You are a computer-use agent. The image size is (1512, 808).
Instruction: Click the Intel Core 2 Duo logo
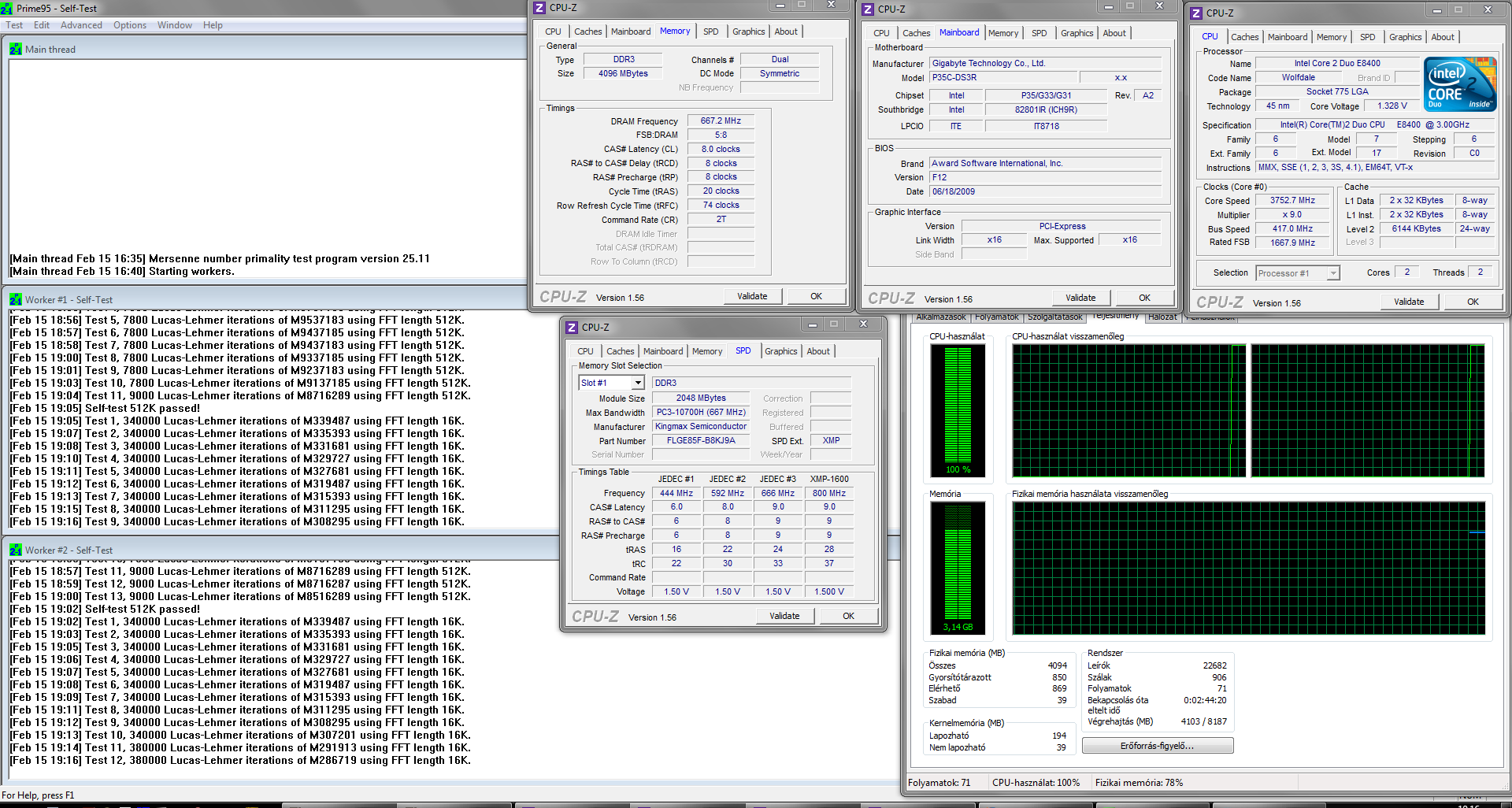point(1460,83)
